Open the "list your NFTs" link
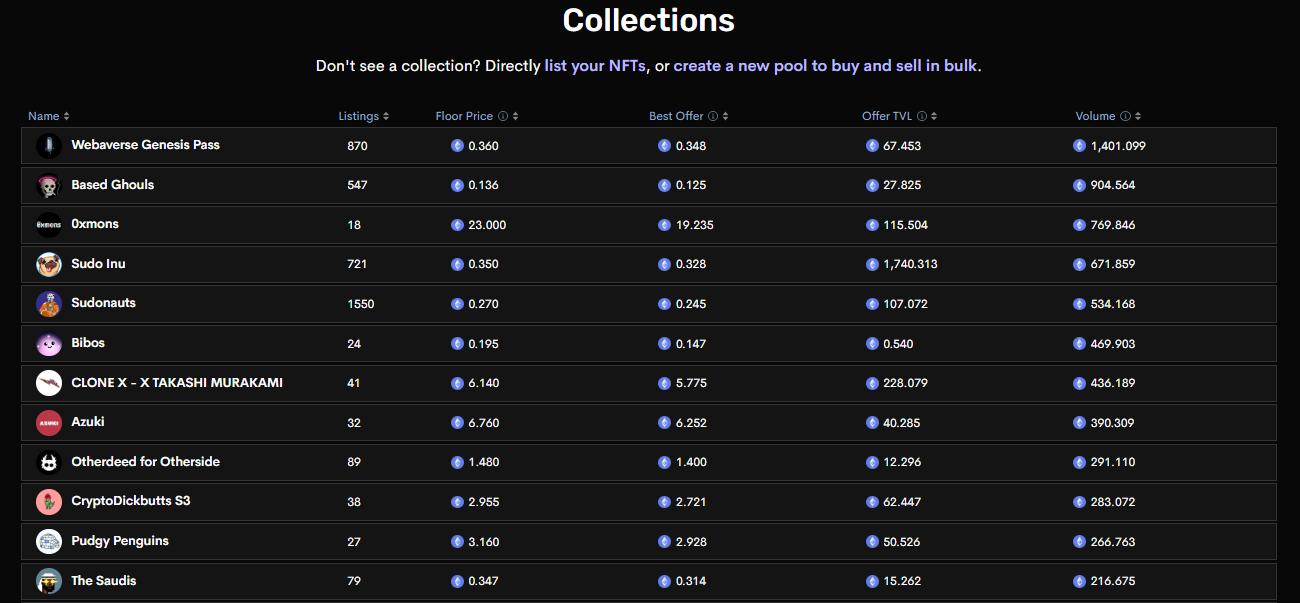Screen dimensions: 1300x603 595,66
